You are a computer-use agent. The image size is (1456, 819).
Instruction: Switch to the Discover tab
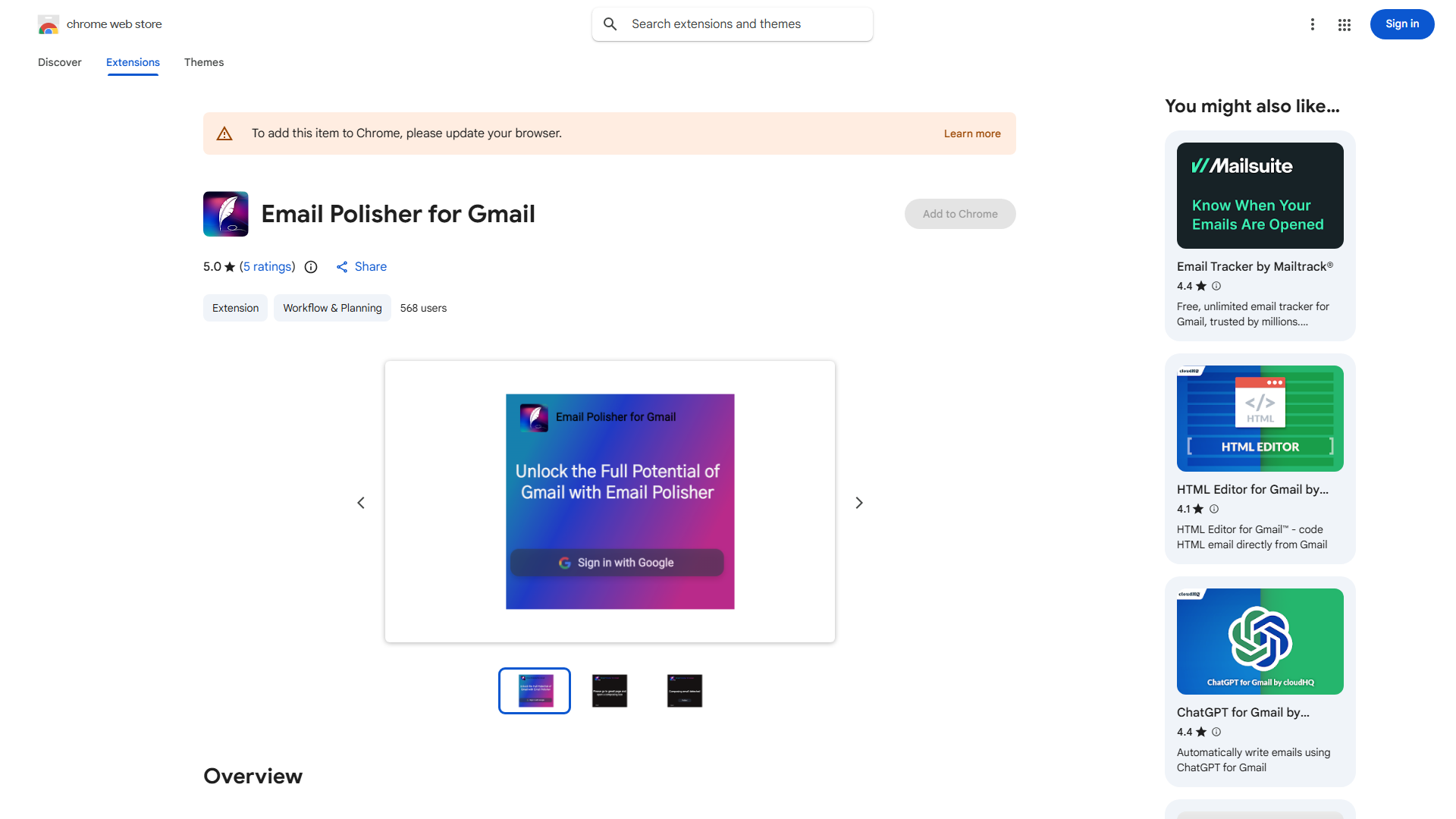(59, 62)
